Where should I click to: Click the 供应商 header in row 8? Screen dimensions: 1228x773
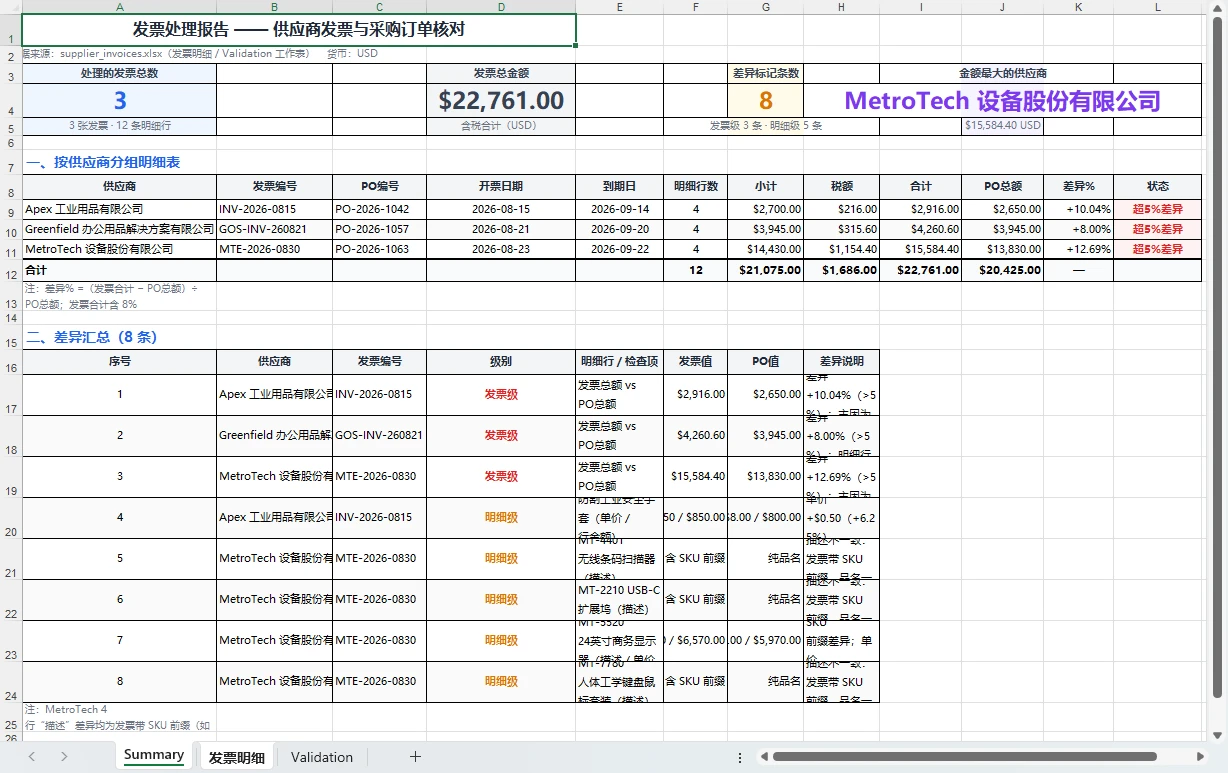coord(119,187)
